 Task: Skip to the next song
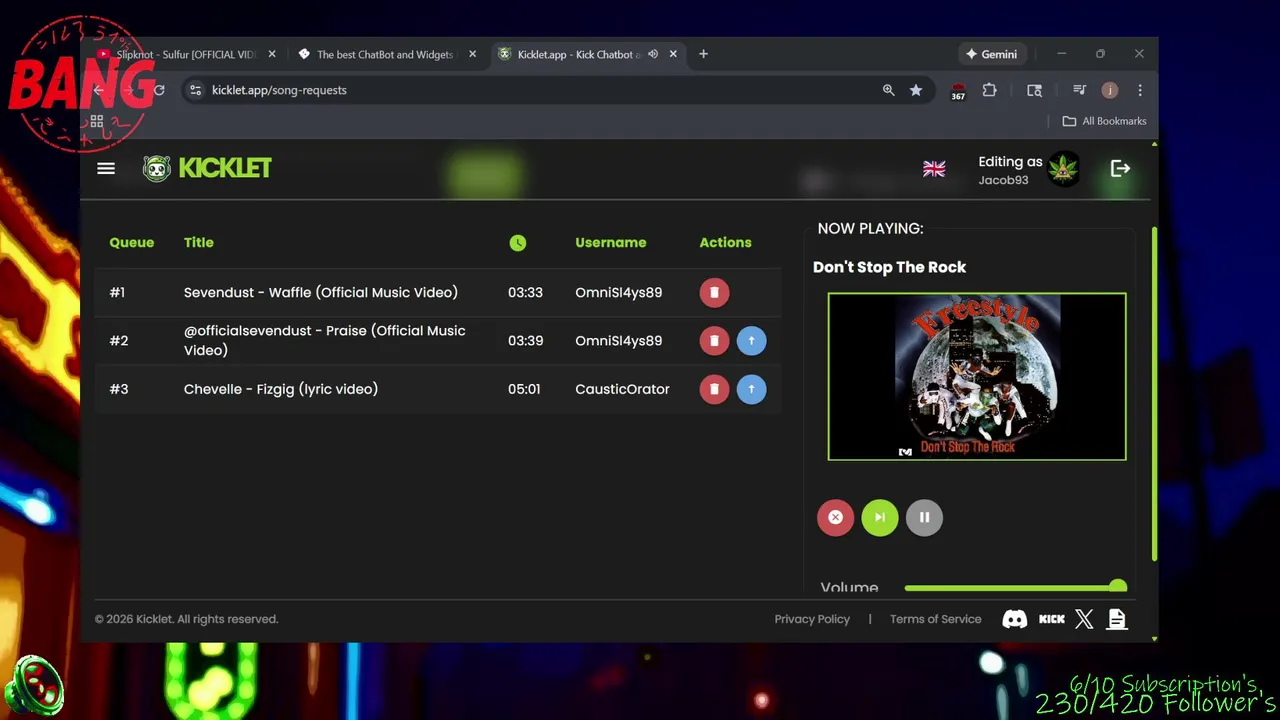click(880, 517)
